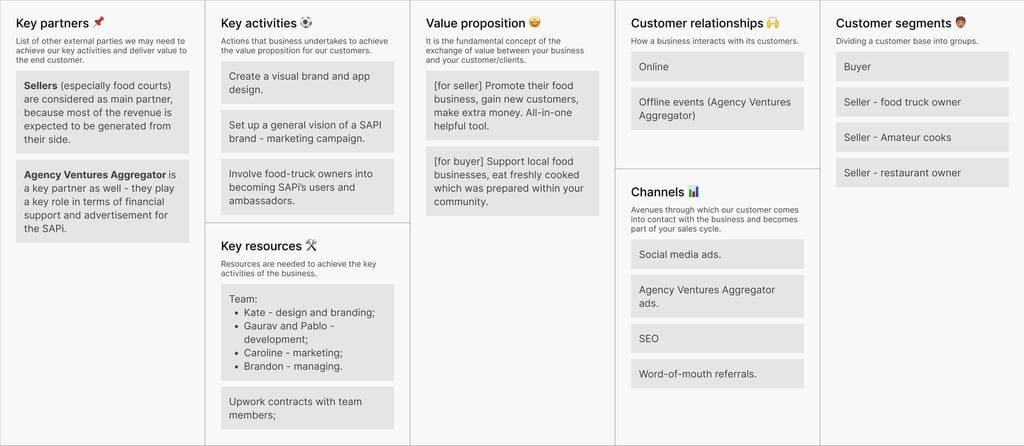
Task: Click the bar chart emoji beside Channels
Action: 694,192
